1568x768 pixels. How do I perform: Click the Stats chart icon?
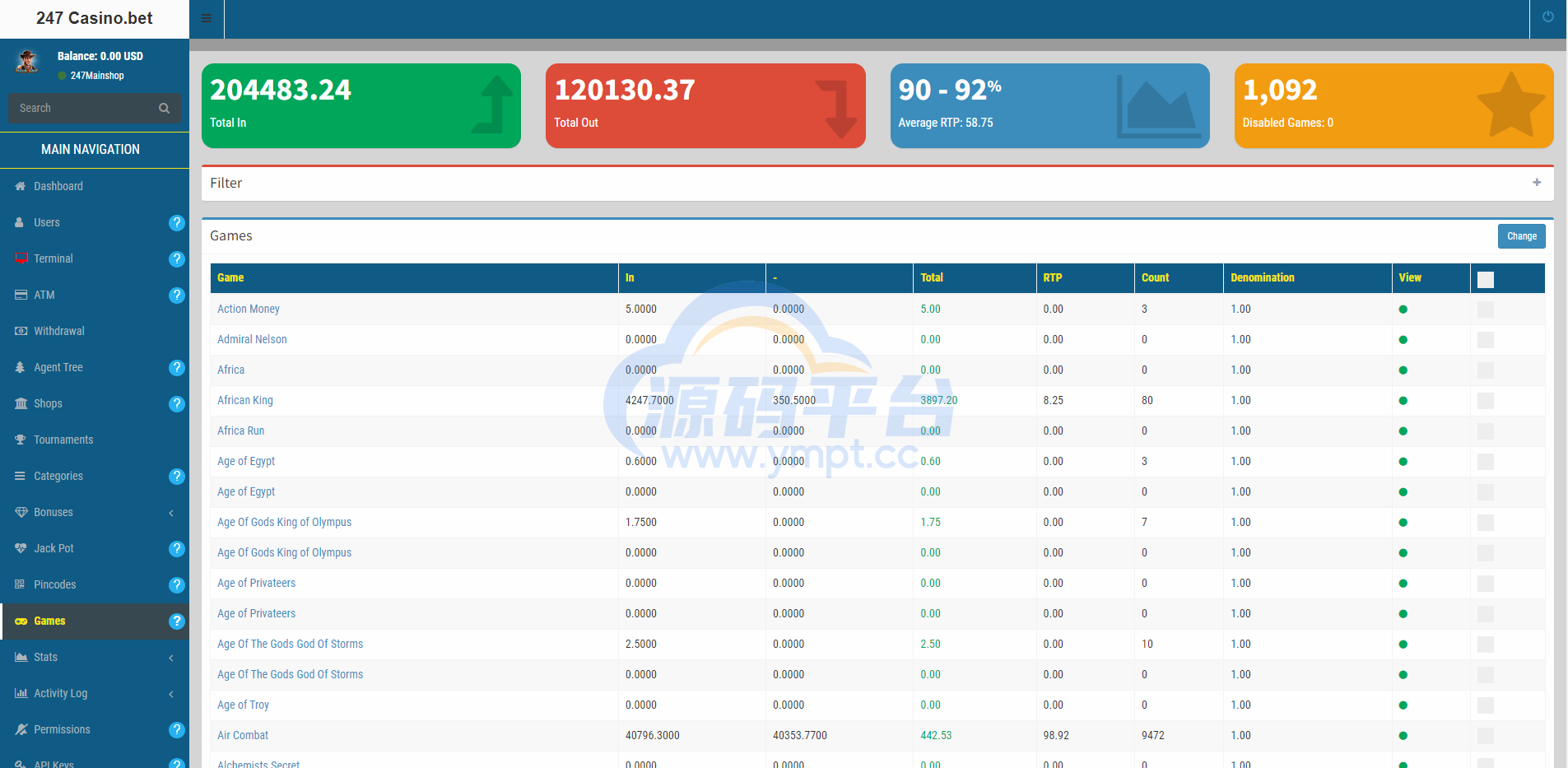pyautogui.click(x=21, y=657)
